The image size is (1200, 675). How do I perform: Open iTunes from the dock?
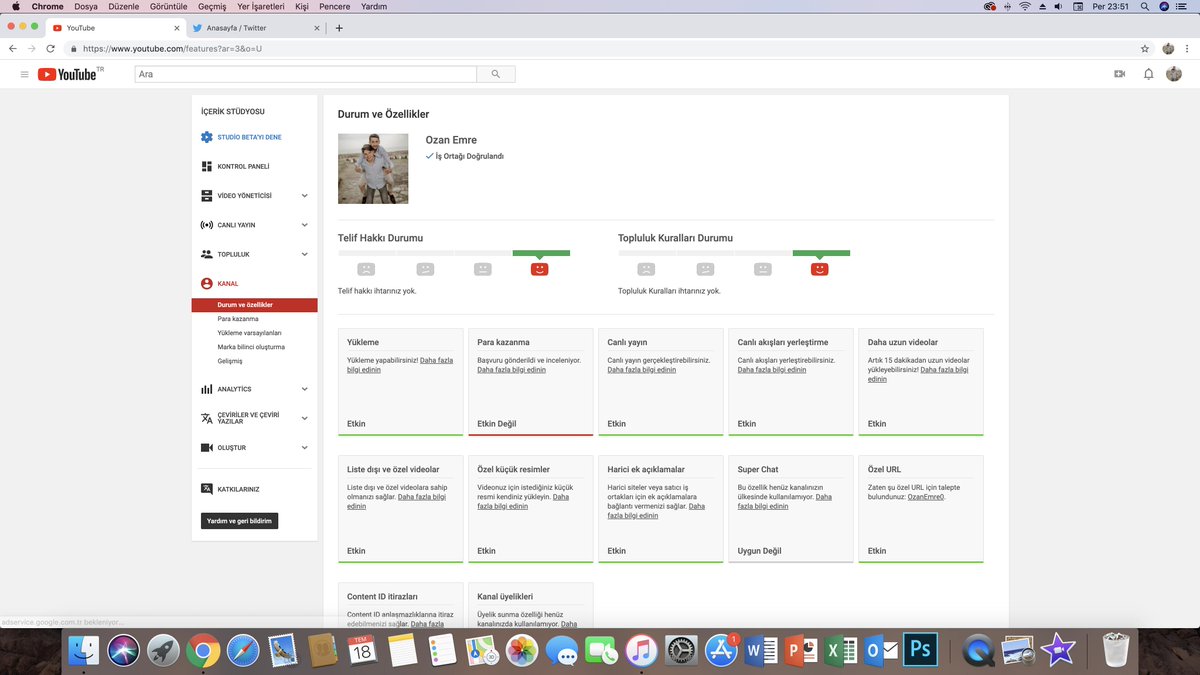point(641,651)
